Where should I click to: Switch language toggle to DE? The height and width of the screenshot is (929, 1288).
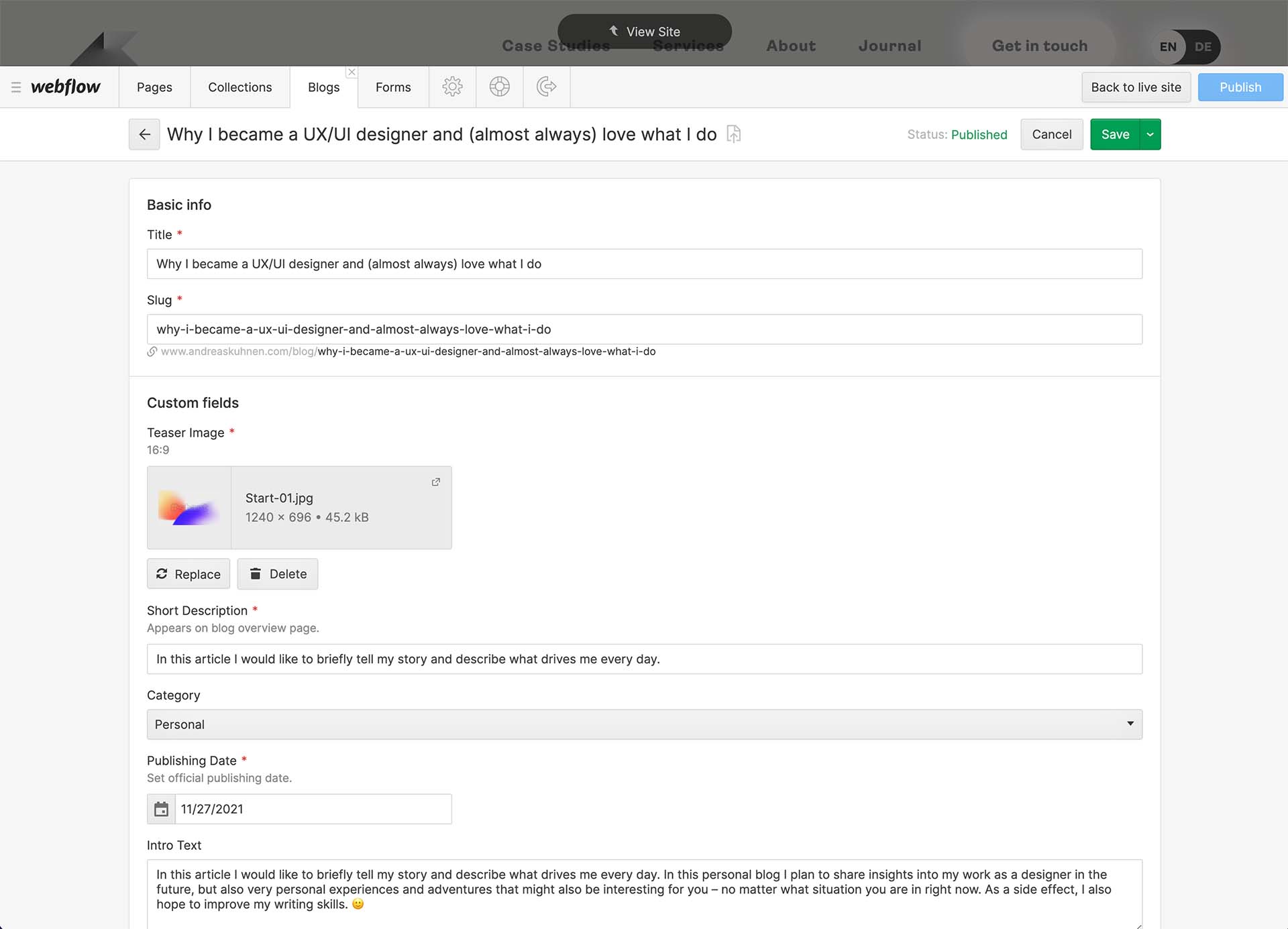click(x=1203, y=47)
